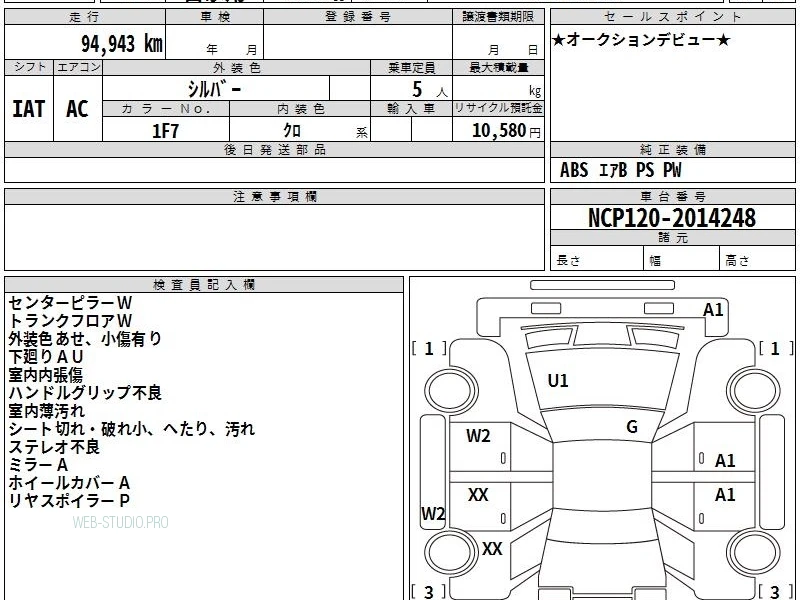Click the エアコン label
Image resolution: width=800 pixels, height=600 pixels.
[x=78, y=67]
